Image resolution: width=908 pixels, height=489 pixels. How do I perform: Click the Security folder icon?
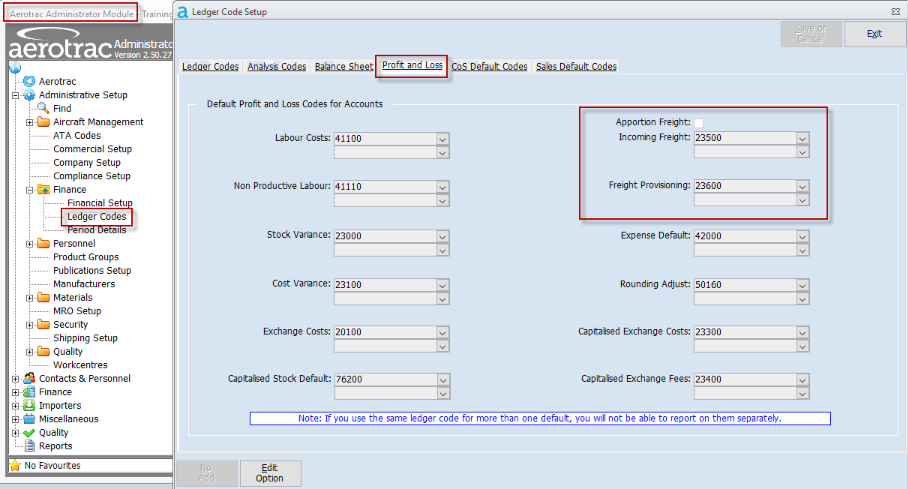coord(43,324)
